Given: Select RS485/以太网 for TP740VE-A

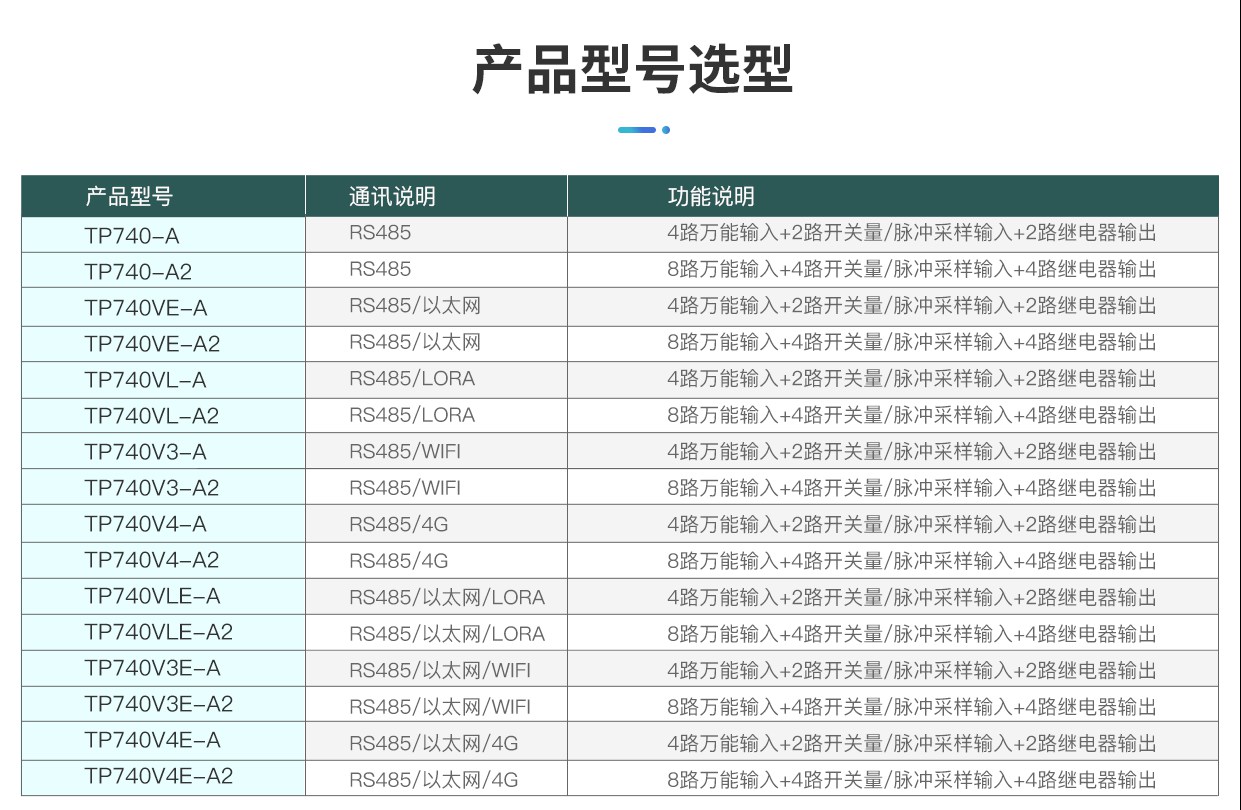Looking at the screenshot, I should [415, 305].
